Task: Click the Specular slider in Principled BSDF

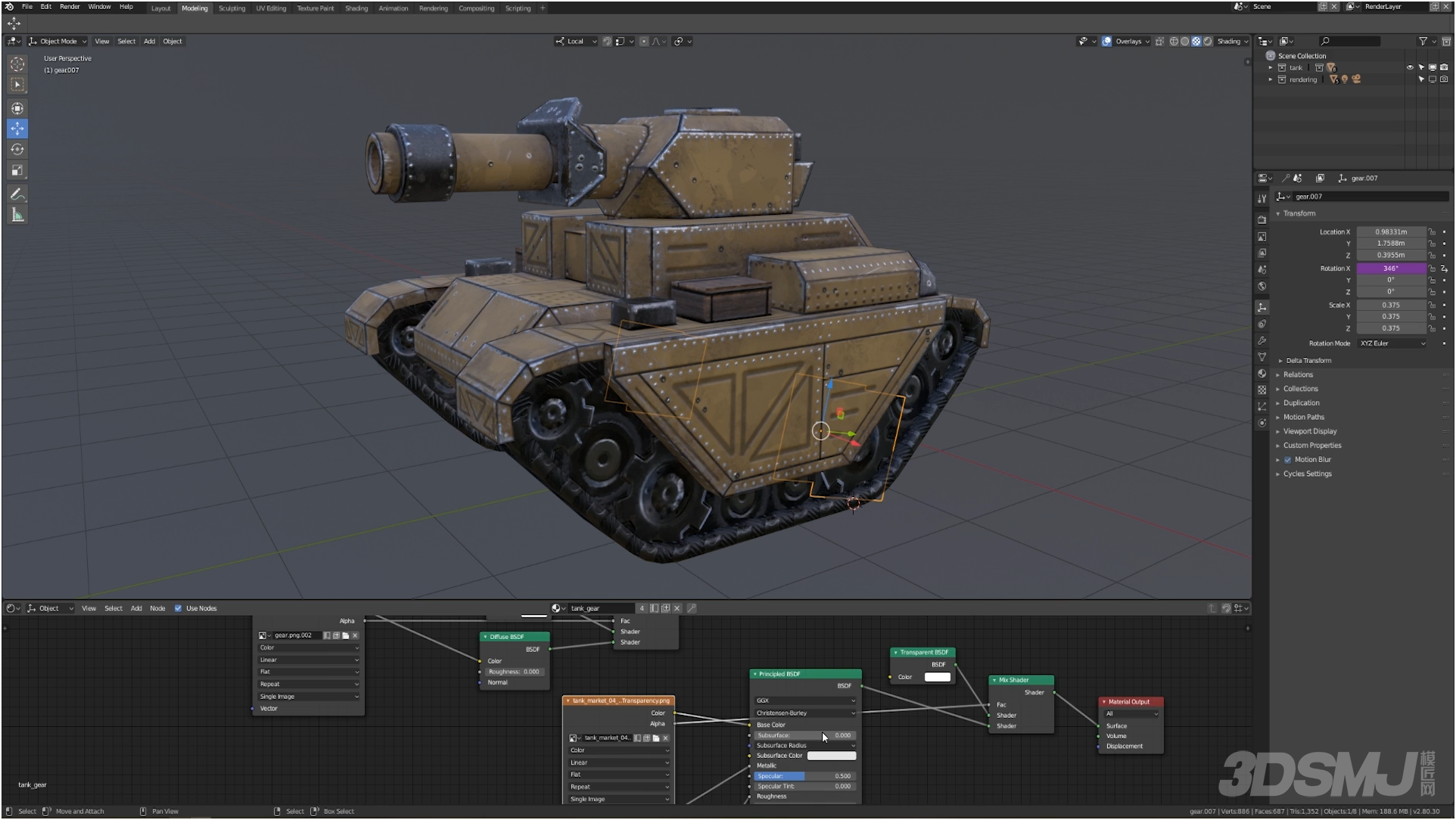Action: click(x=805, y=777)
